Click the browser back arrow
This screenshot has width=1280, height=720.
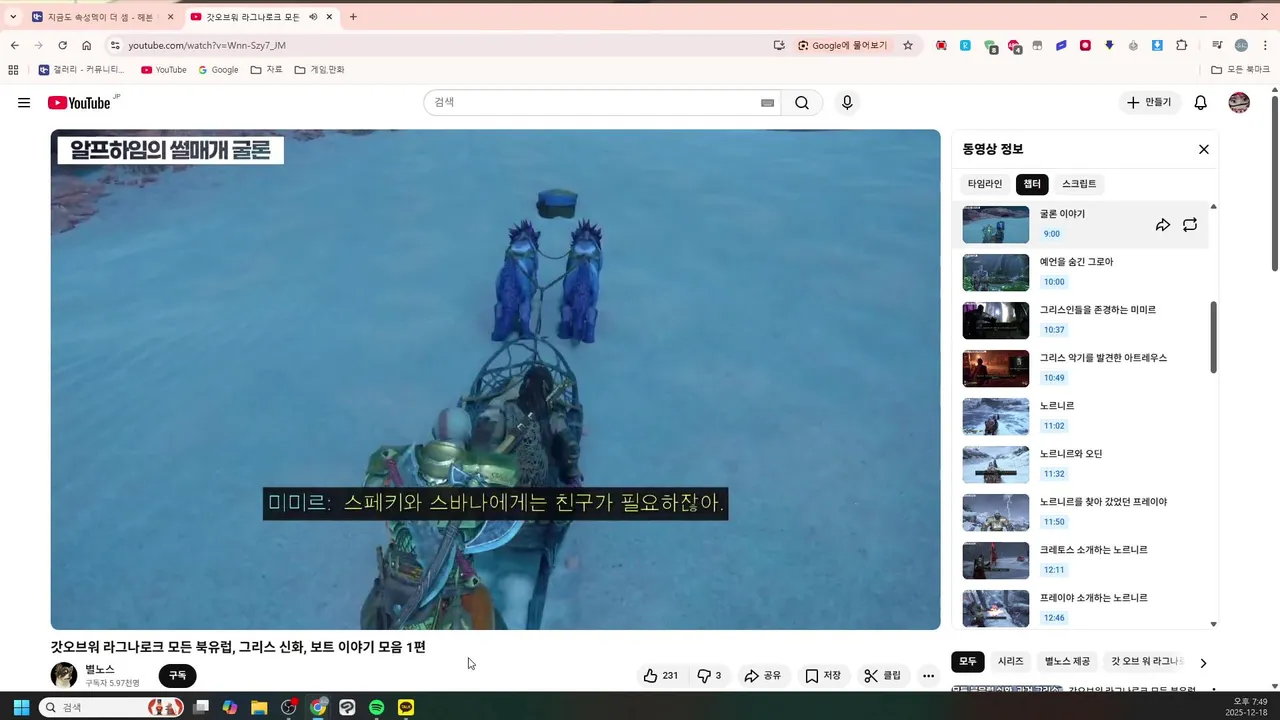(x=14, y=45)
